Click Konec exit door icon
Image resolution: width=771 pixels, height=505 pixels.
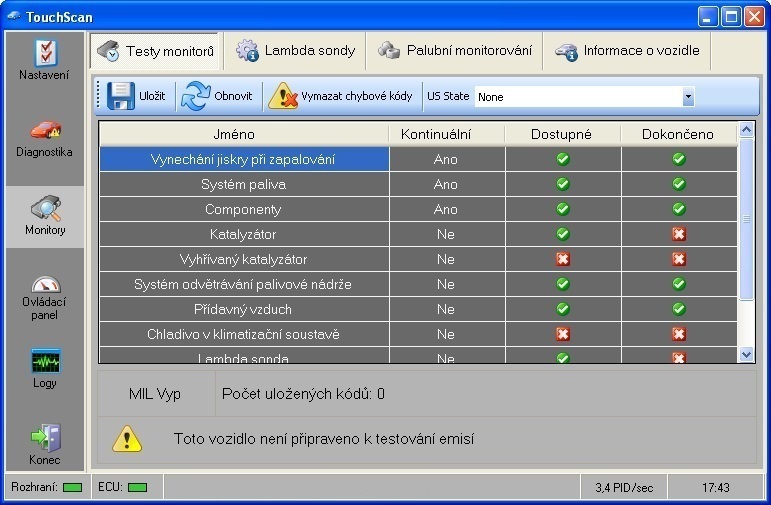click(46, 438)
